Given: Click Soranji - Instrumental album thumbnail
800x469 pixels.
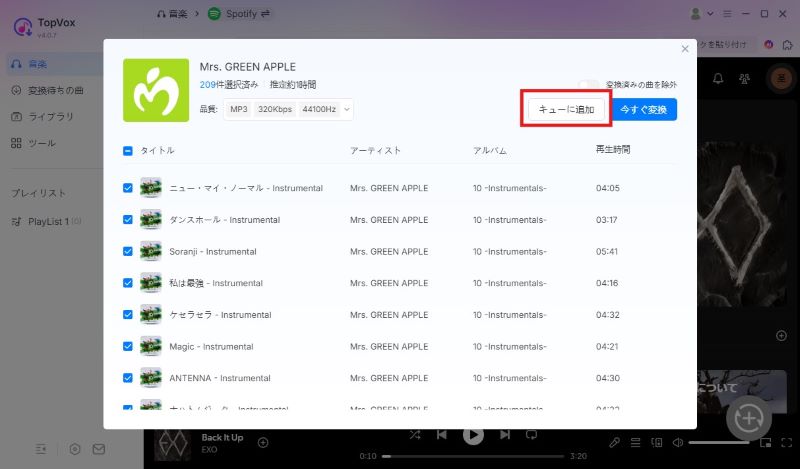Looking at the screenshot, I should point(151,251).
